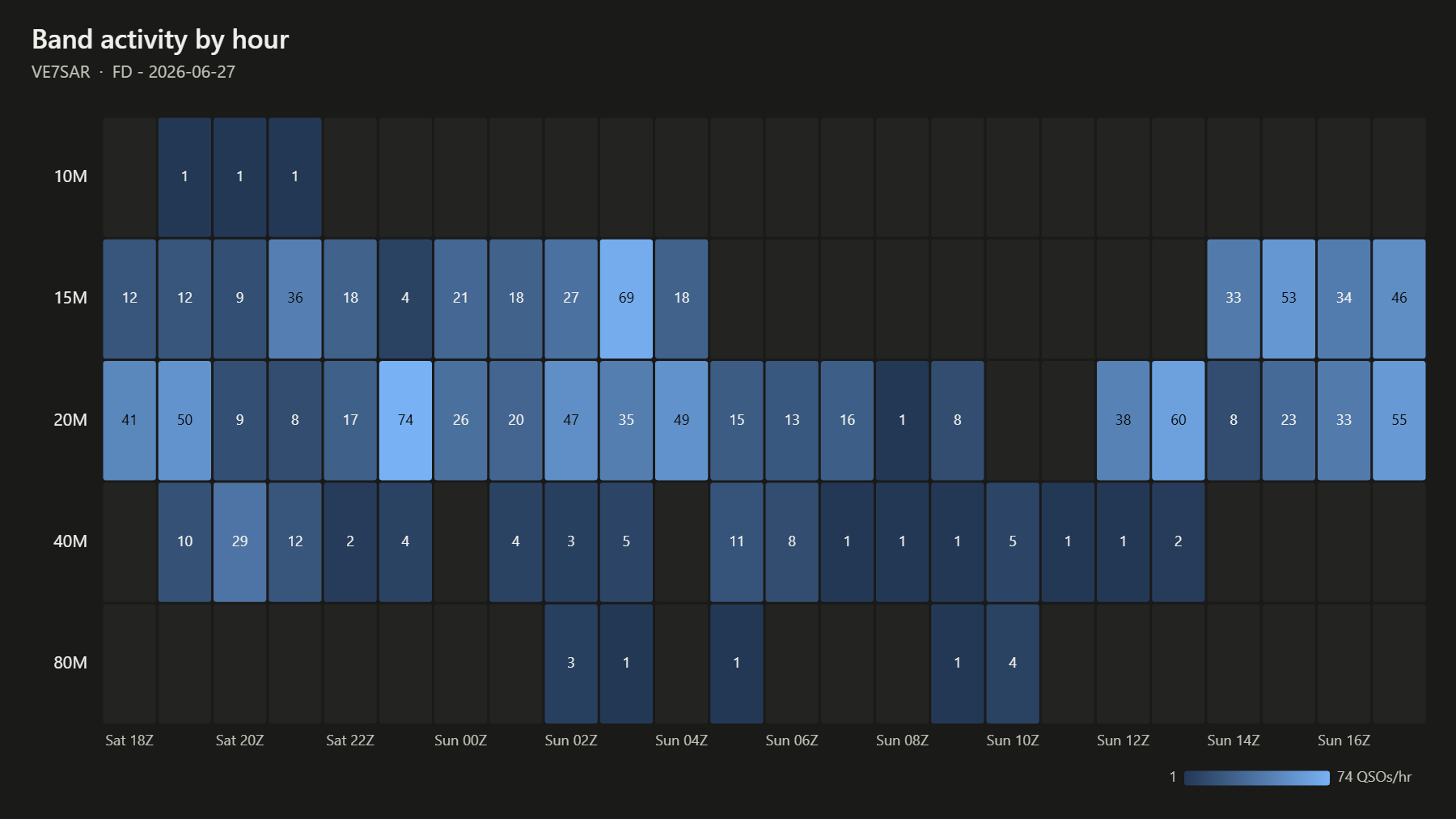
Task: Click the Sun 00Z axis label
Action: click(460, 740)
